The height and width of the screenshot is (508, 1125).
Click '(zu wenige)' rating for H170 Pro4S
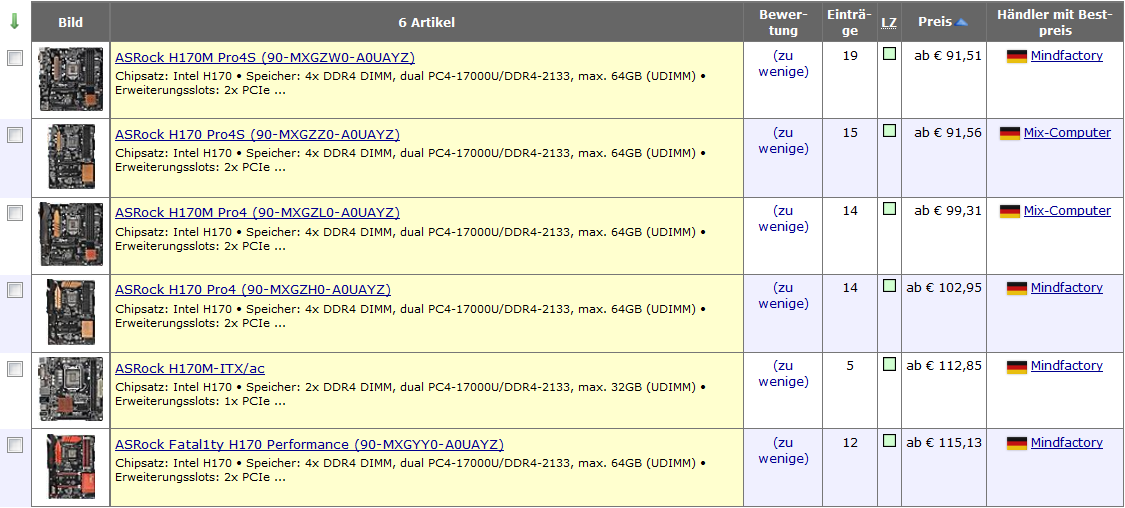[783, 141]
